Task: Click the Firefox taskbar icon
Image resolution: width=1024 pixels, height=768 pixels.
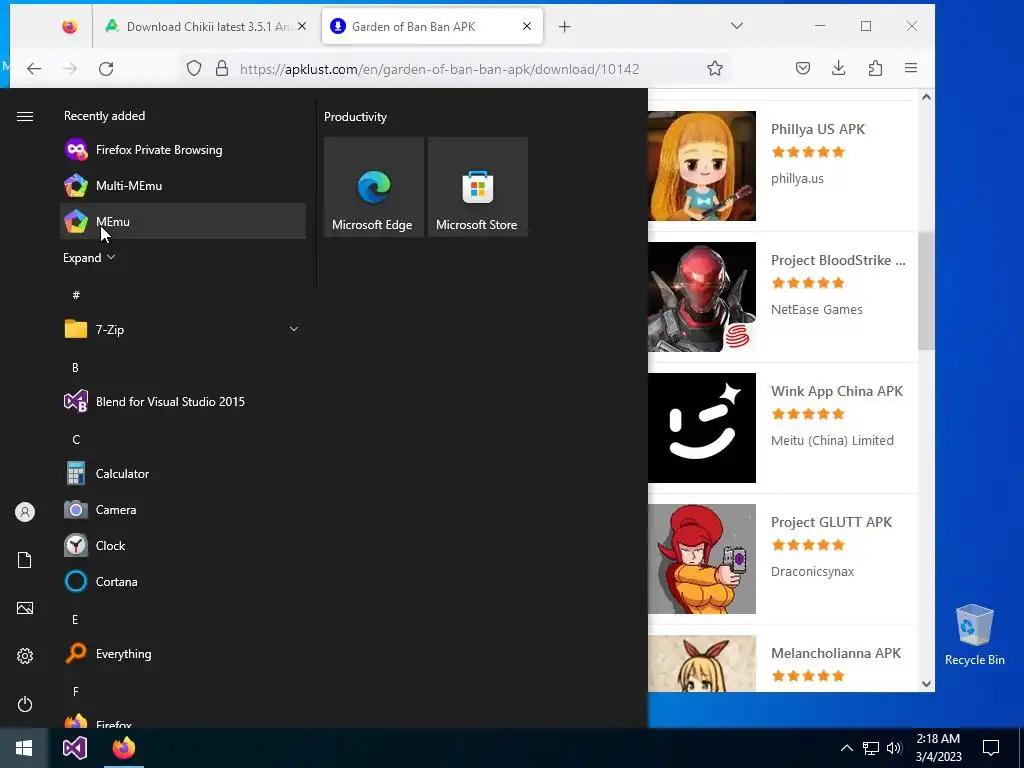Action: 123,748
